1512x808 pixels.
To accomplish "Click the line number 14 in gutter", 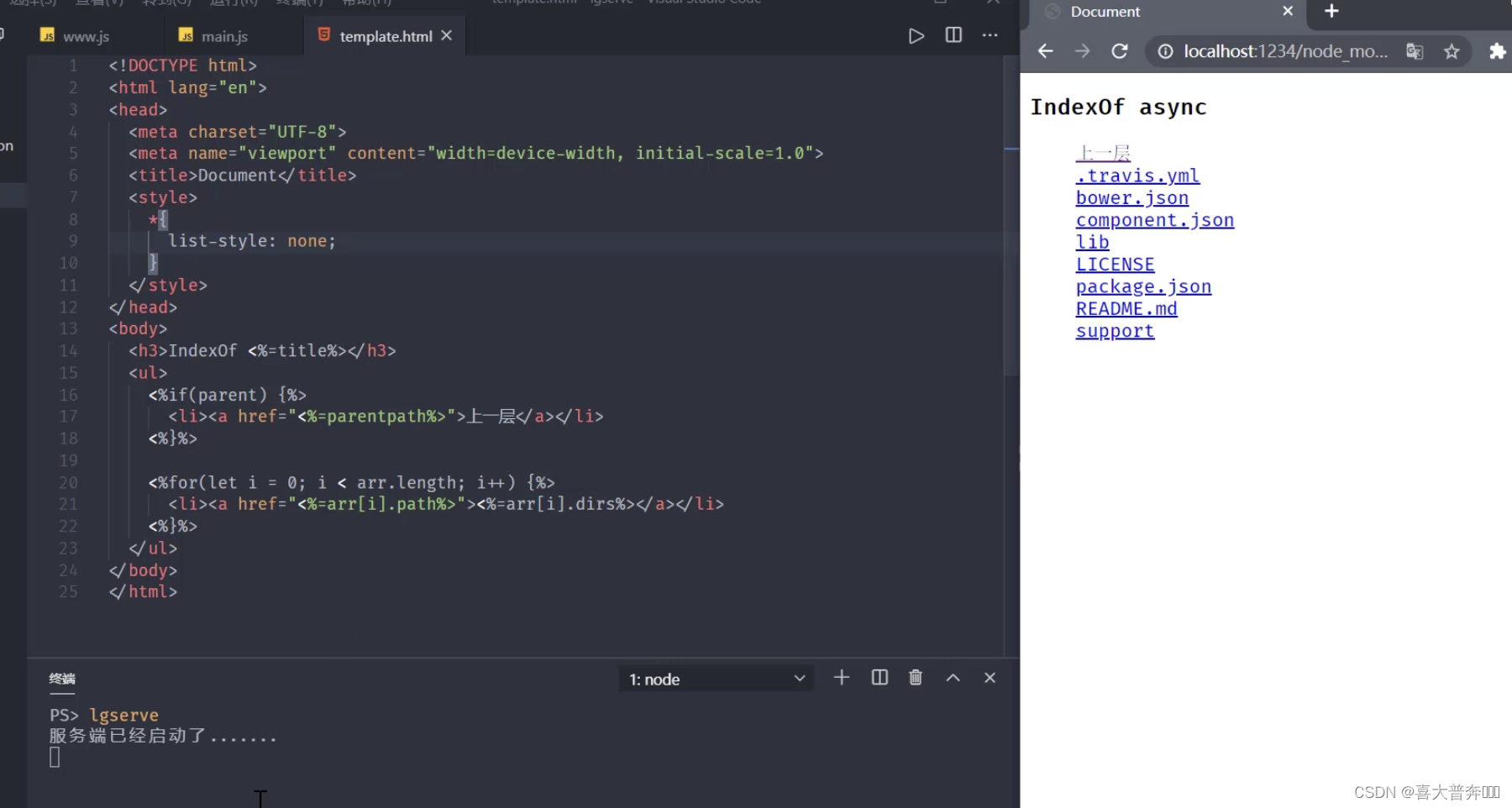I will (x=68, y=351).
